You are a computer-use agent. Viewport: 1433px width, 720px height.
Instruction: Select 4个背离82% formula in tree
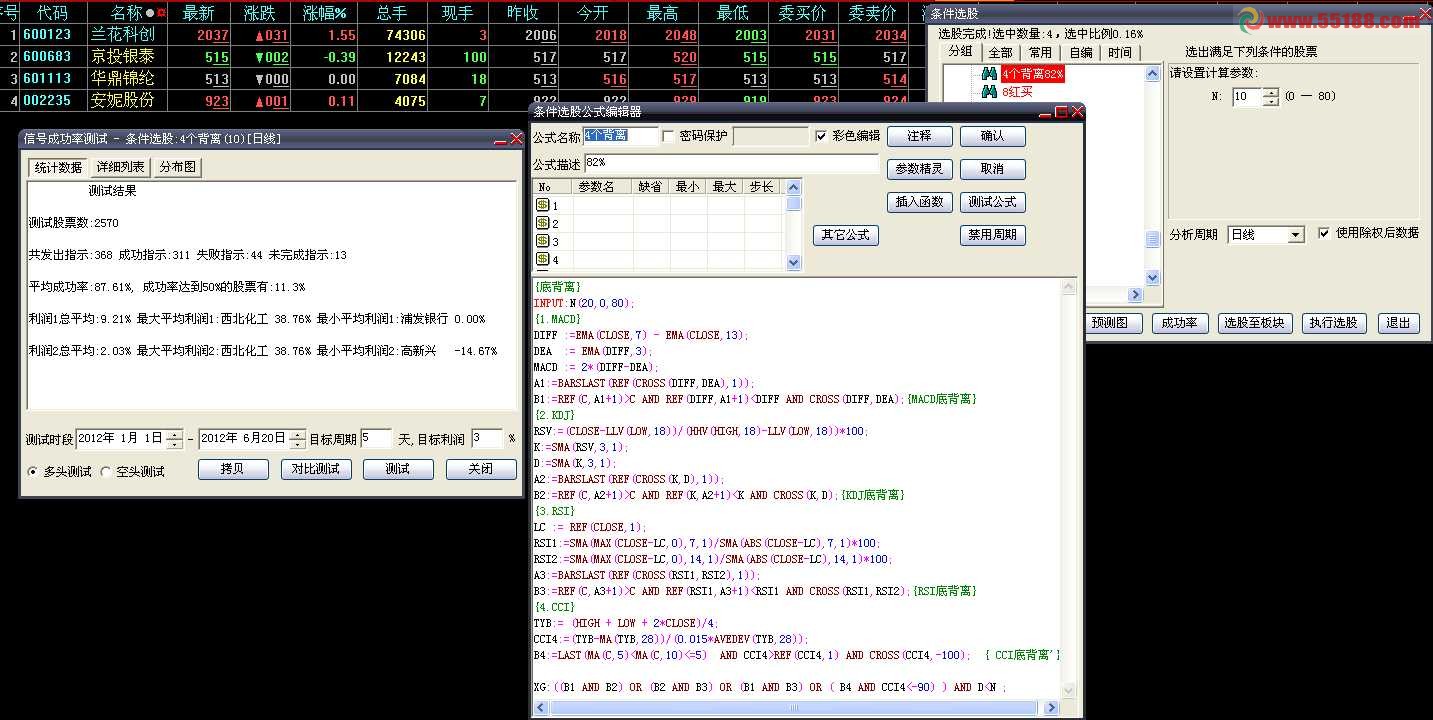[x=1033, y=74]
